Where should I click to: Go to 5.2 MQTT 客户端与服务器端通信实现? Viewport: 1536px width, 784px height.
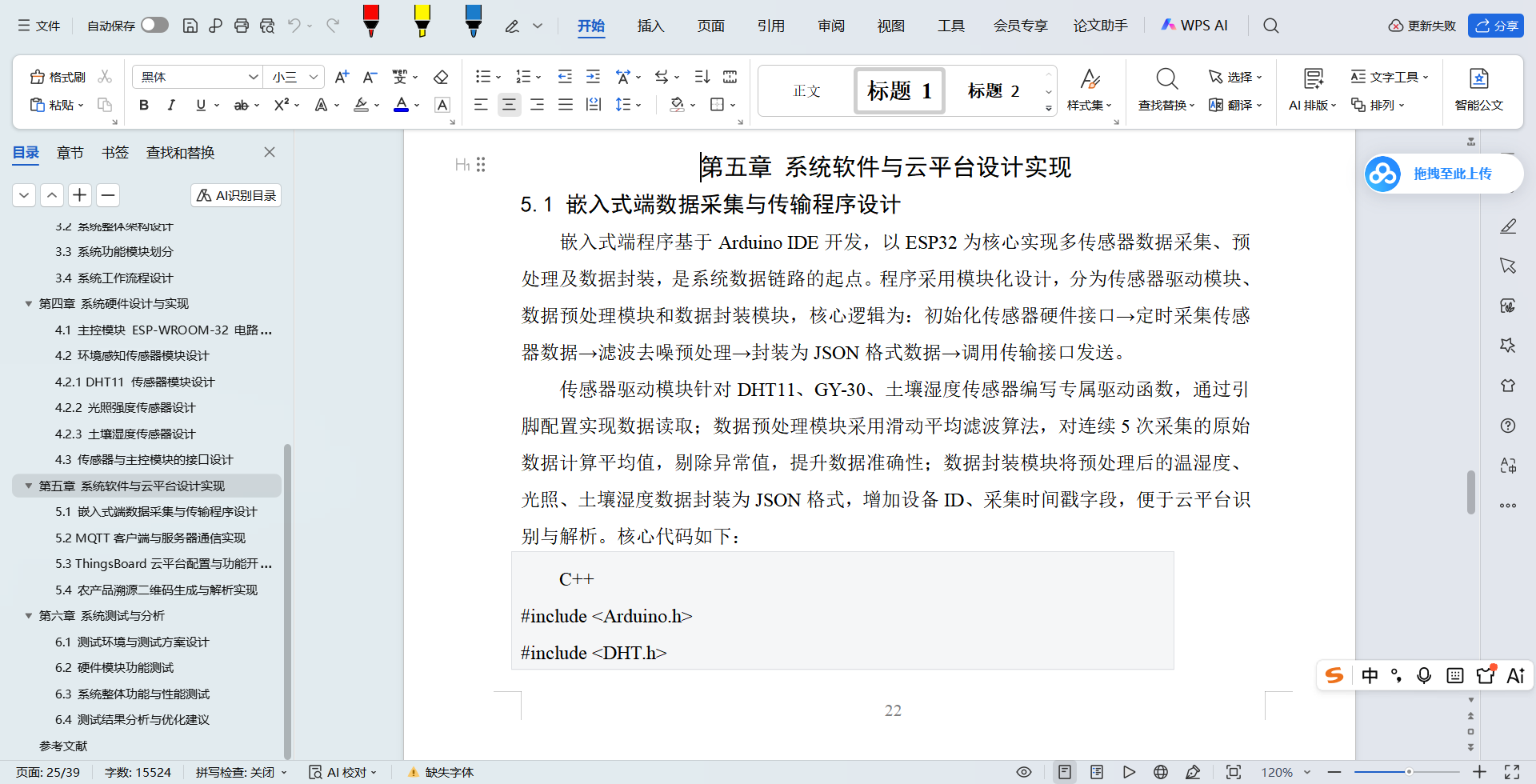(x=150, y=538)
